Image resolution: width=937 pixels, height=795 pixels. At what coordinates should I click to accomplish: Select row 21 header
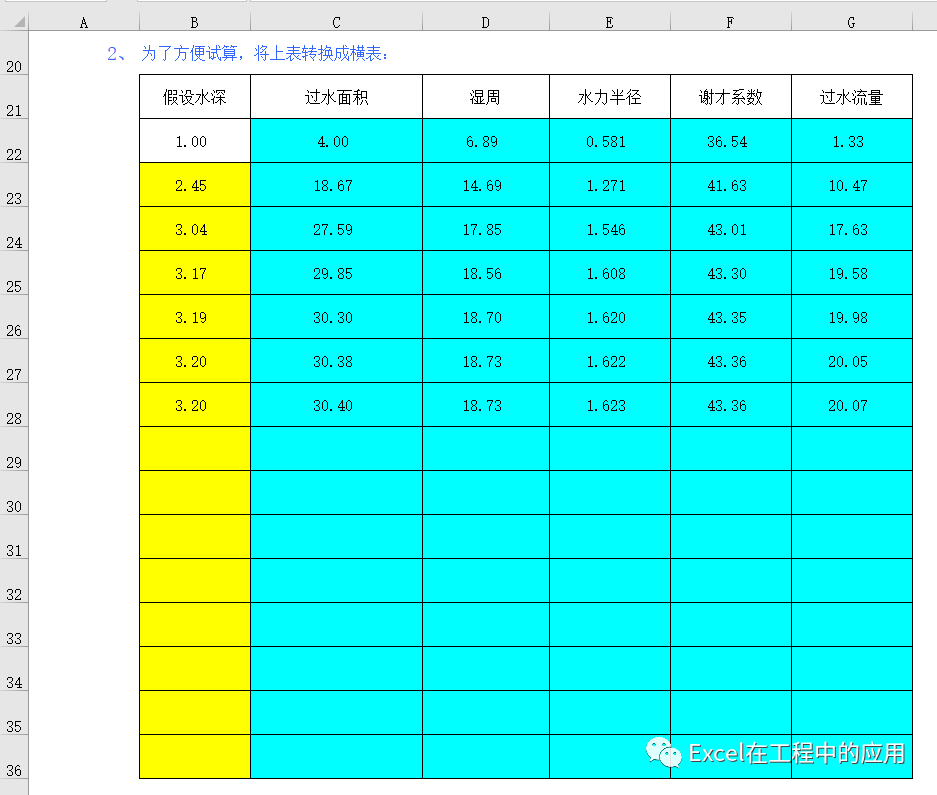tap(14, 97)
